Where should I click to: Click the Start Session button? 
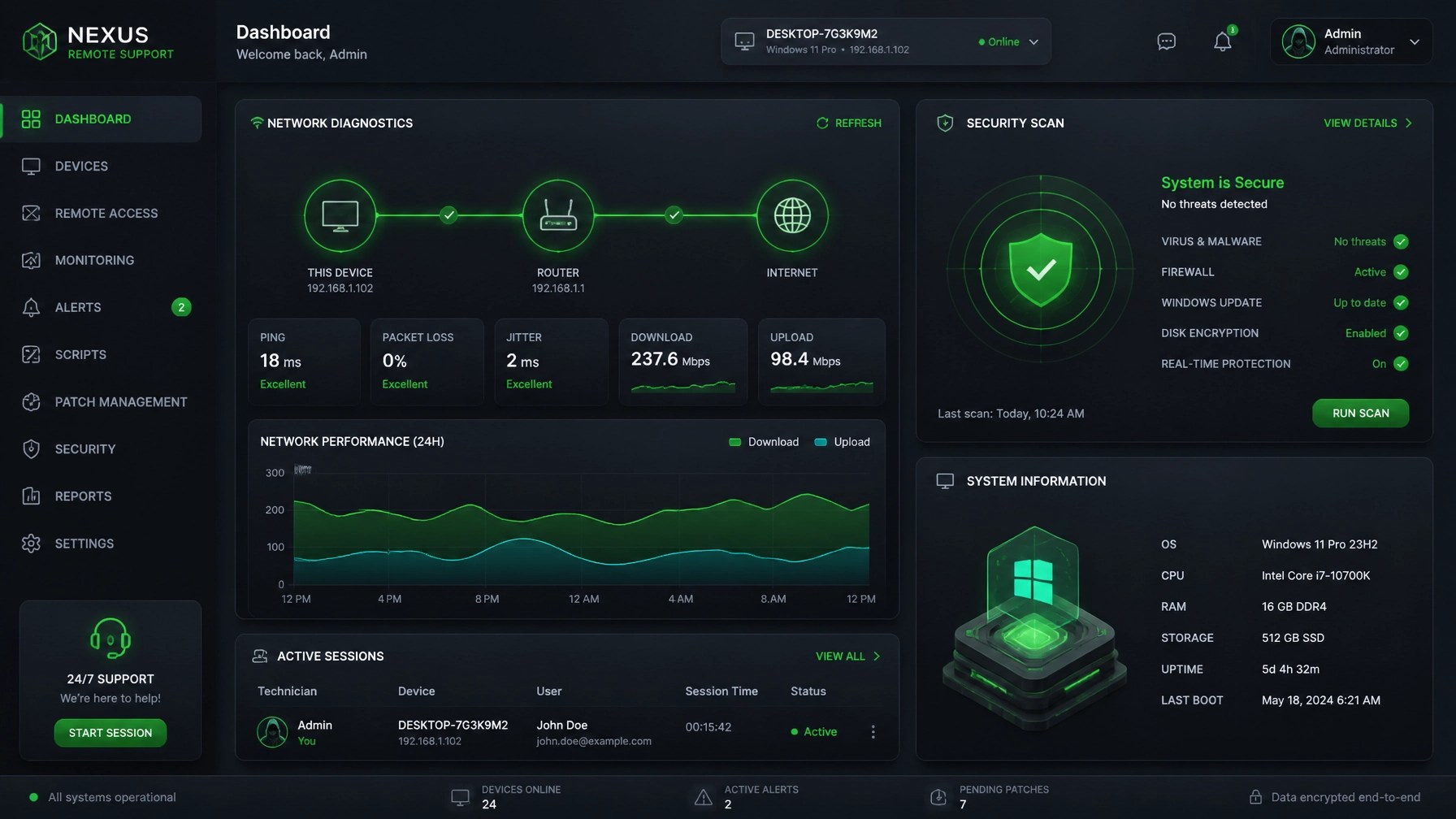click(110, 733)
